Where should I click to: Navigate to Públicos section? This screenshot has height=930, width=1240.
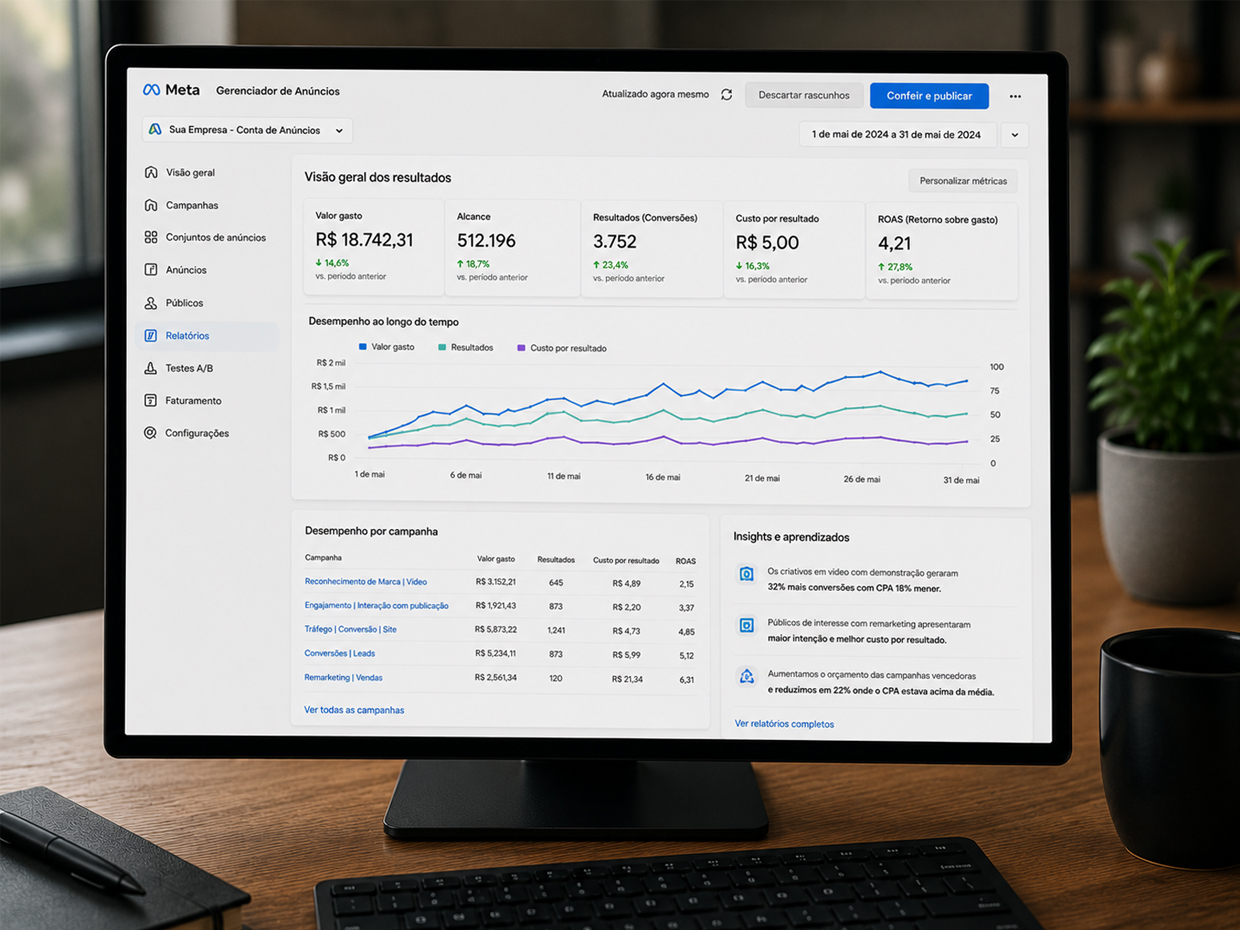click(x=184, y=303)
